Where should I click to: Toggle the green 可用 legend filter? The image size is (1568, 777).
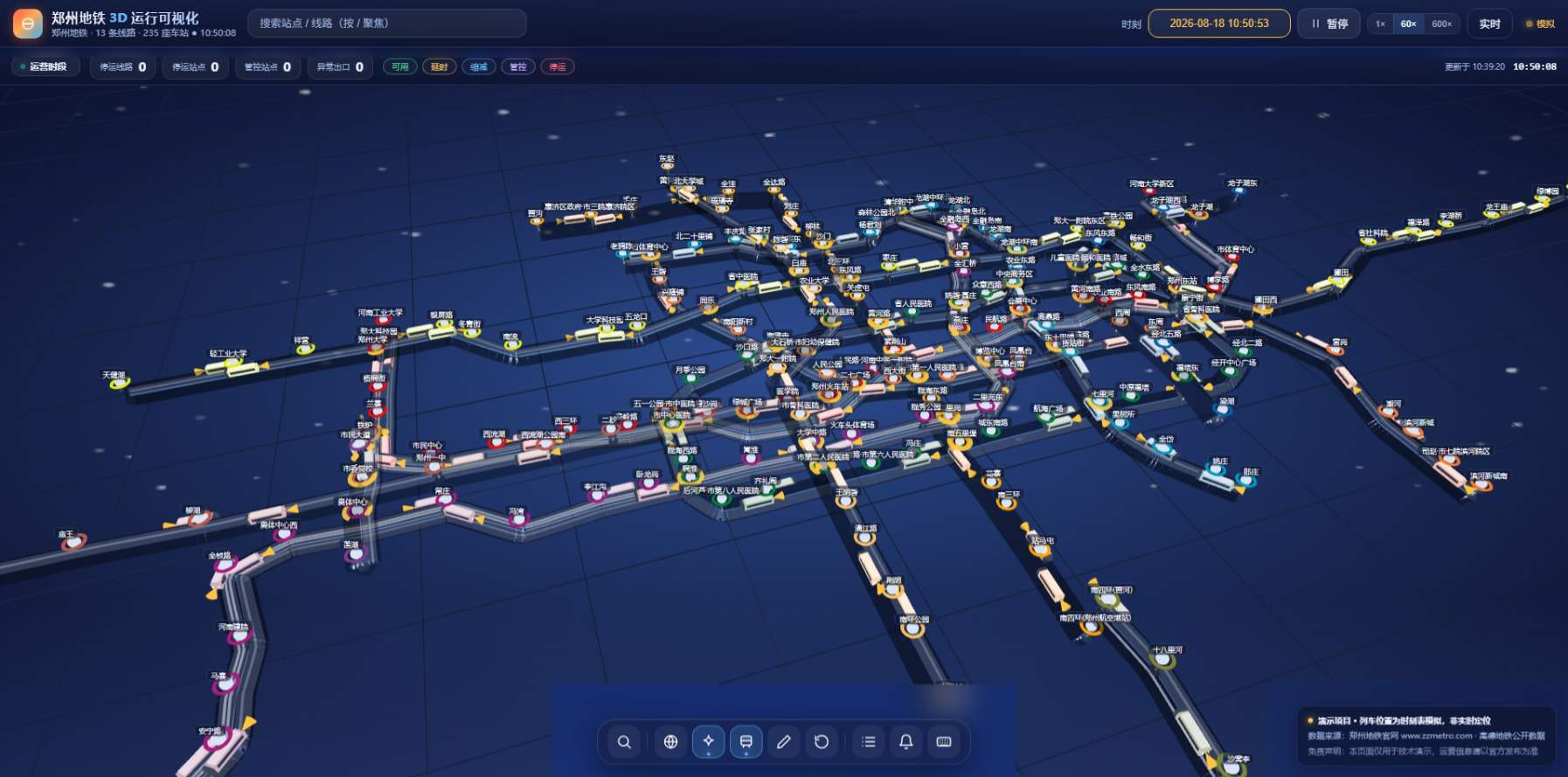(399, 66)
